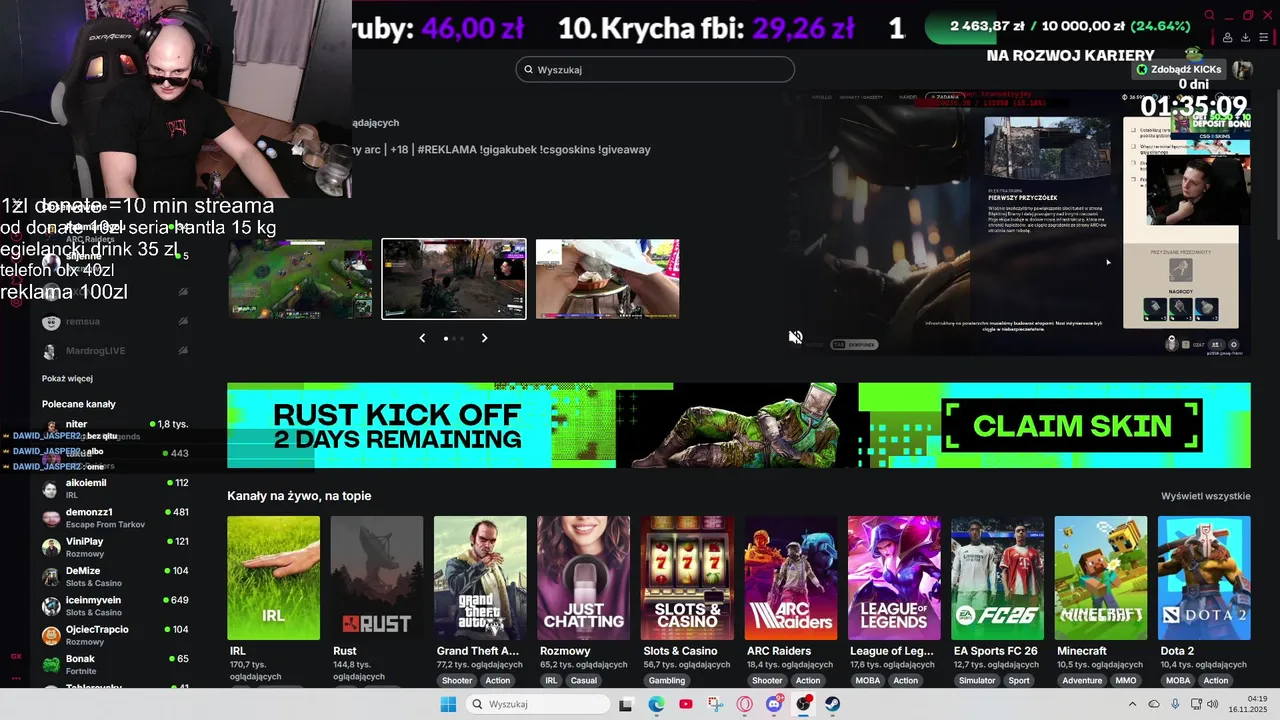Screen dimensions: 1280x720
Task: Open the League of Legends category card
Action: click(894, 578)
